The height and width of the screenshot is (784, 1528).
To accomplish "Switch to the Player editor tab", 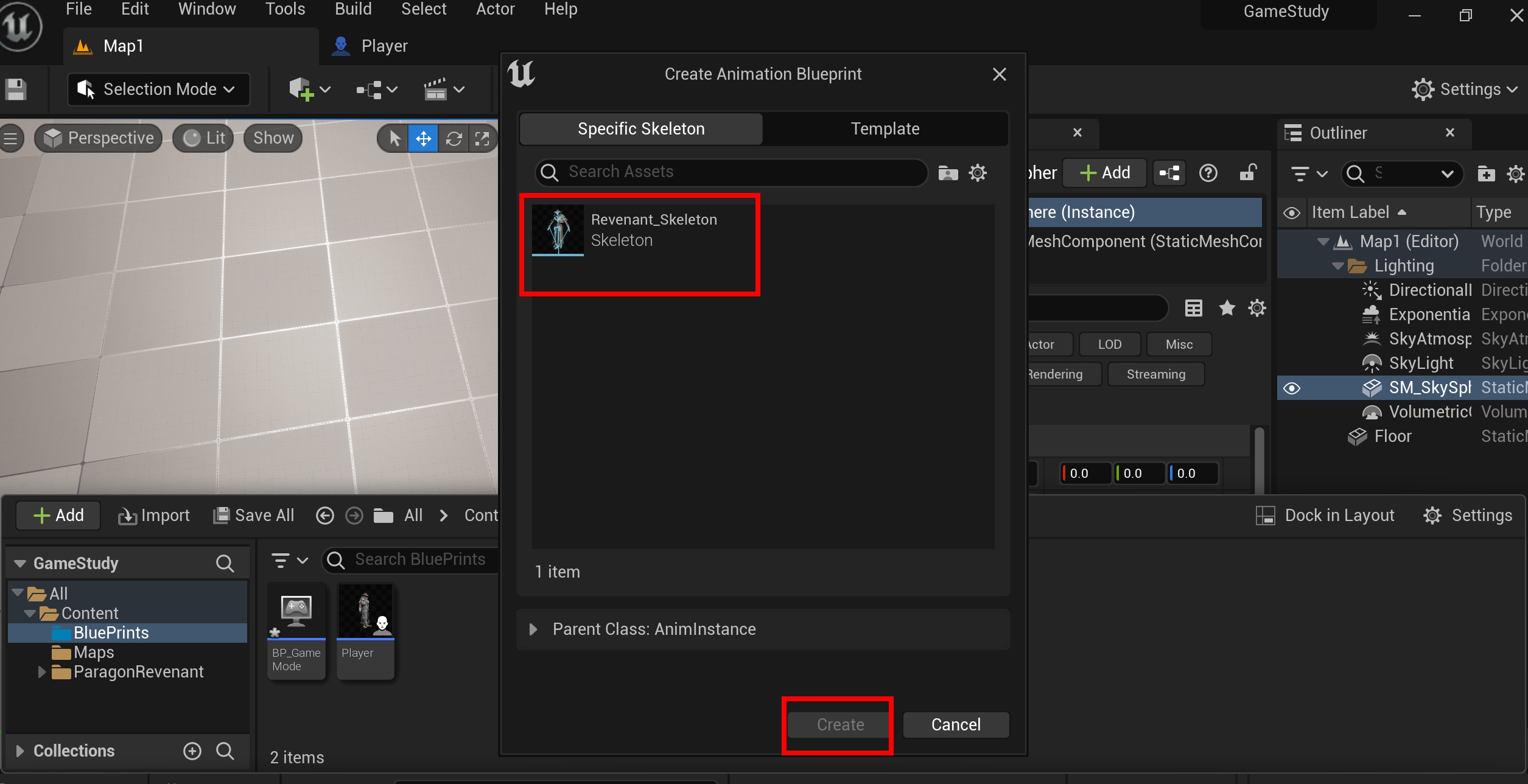I will point(384,46).
